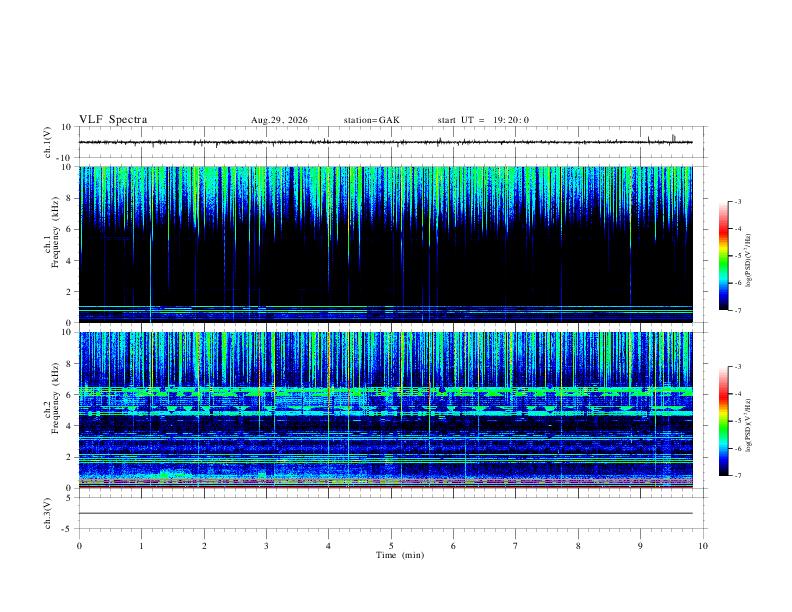792x612 pixels.
Task: Click the ch.2 spectrogram panel
Action: tap(386, 410)
